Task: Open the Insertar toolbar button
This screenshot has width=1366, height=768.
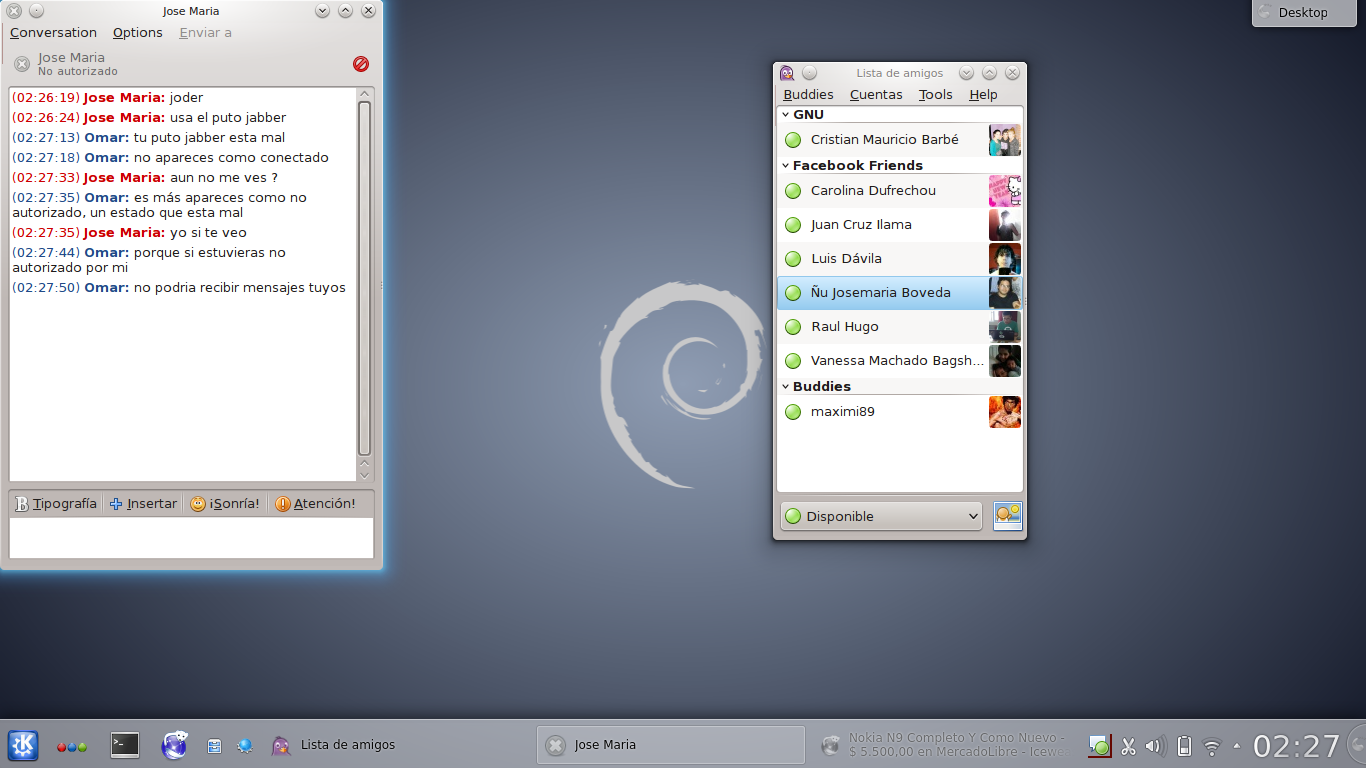Action: tap(143, 504)
